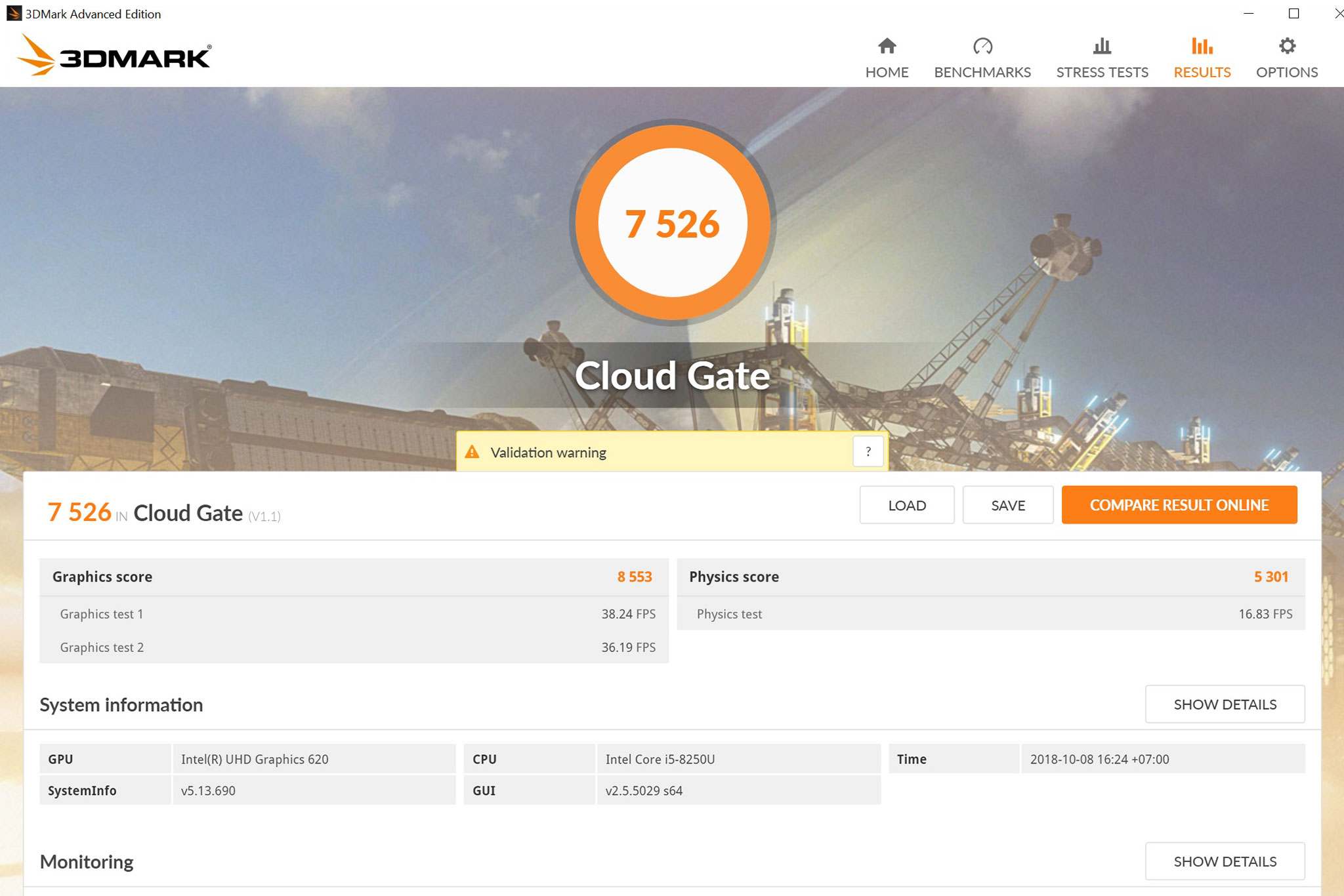Minimize the 3DMark window
Screen dimensions: 1344x896
pos(1249,13)
